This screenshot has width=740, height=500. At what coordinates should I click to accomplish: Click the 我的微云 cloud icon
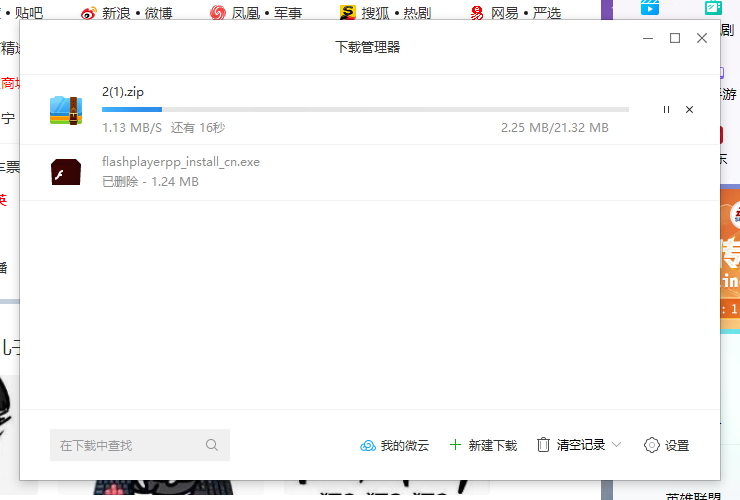[367, 445]
